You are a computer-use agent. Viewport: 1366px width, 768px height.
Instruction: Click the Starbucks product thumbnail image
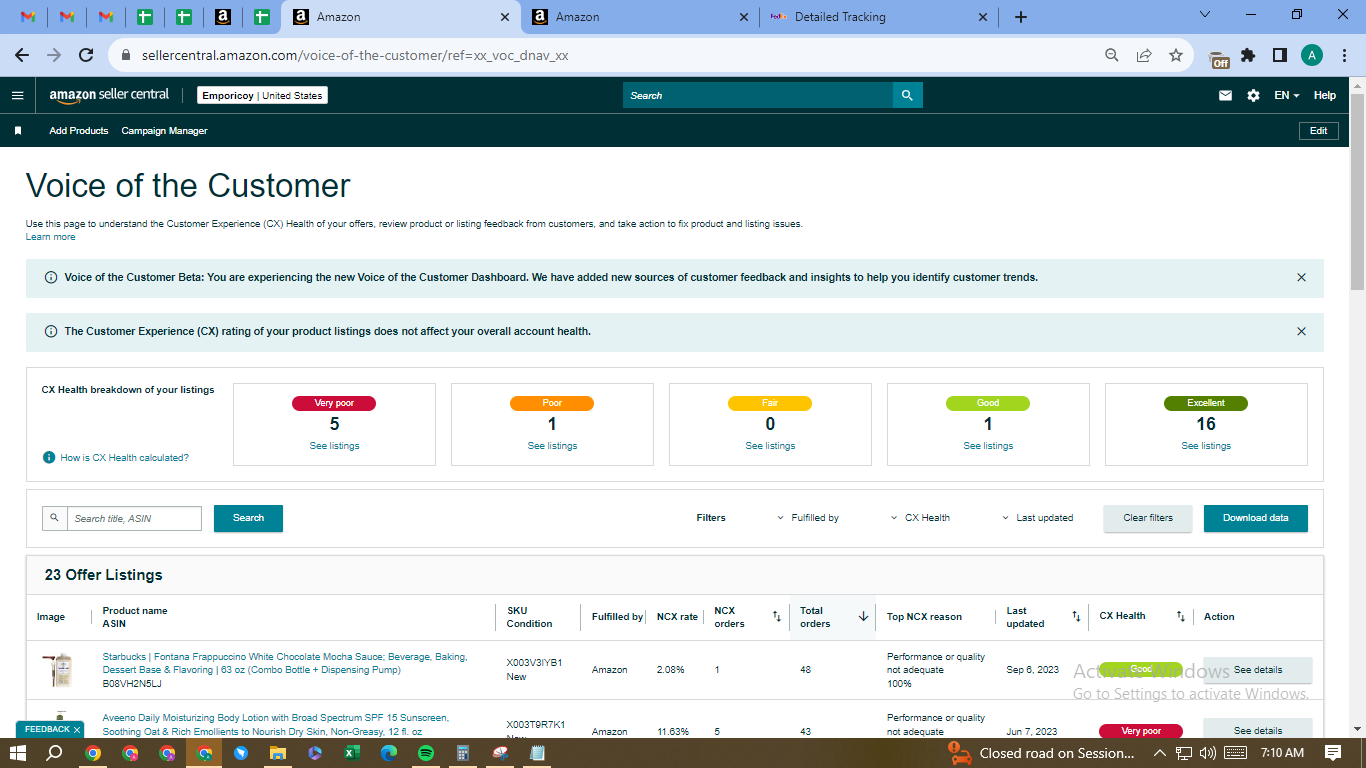(59, 669)
